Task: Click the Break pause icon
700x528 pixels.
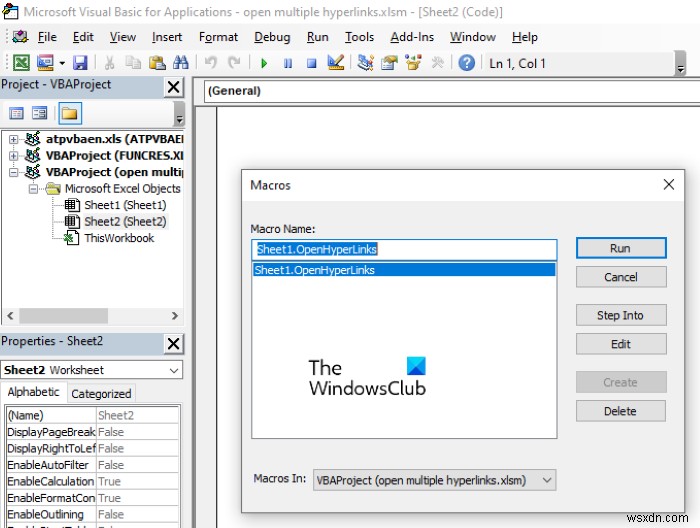Action: (288, 63)
